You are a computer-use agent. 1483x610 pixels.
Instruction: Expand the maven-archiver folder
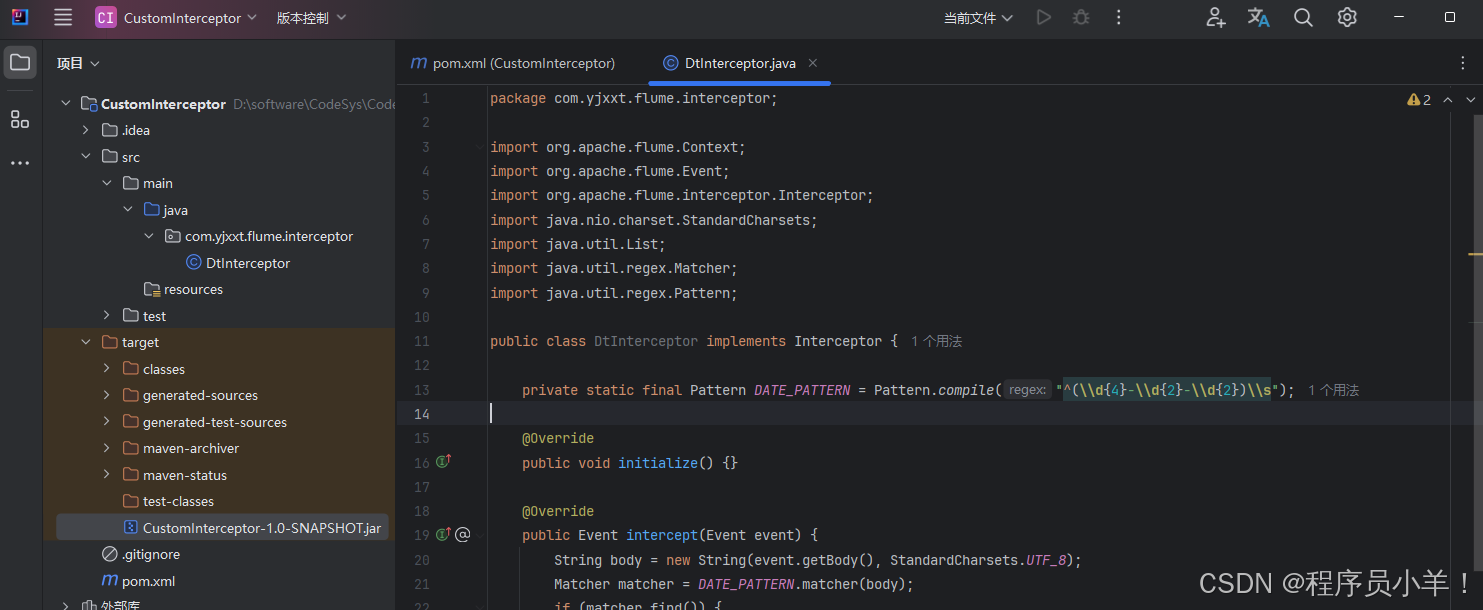(107, 448)
